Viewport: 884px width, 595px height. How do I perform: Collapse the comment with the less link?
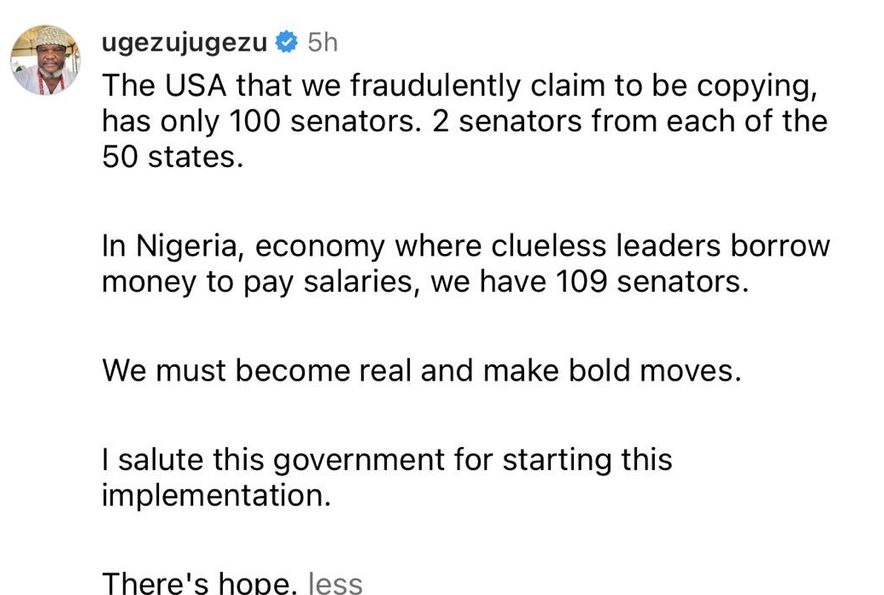tap(335, 582)
